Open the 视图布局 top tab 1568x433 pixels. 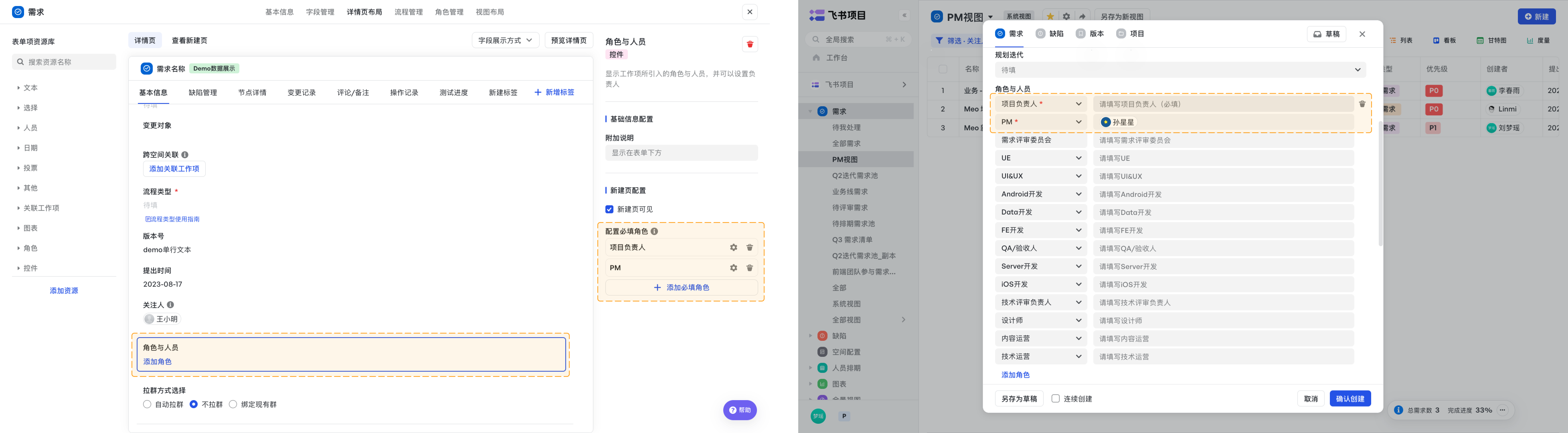tap(490, 12)
